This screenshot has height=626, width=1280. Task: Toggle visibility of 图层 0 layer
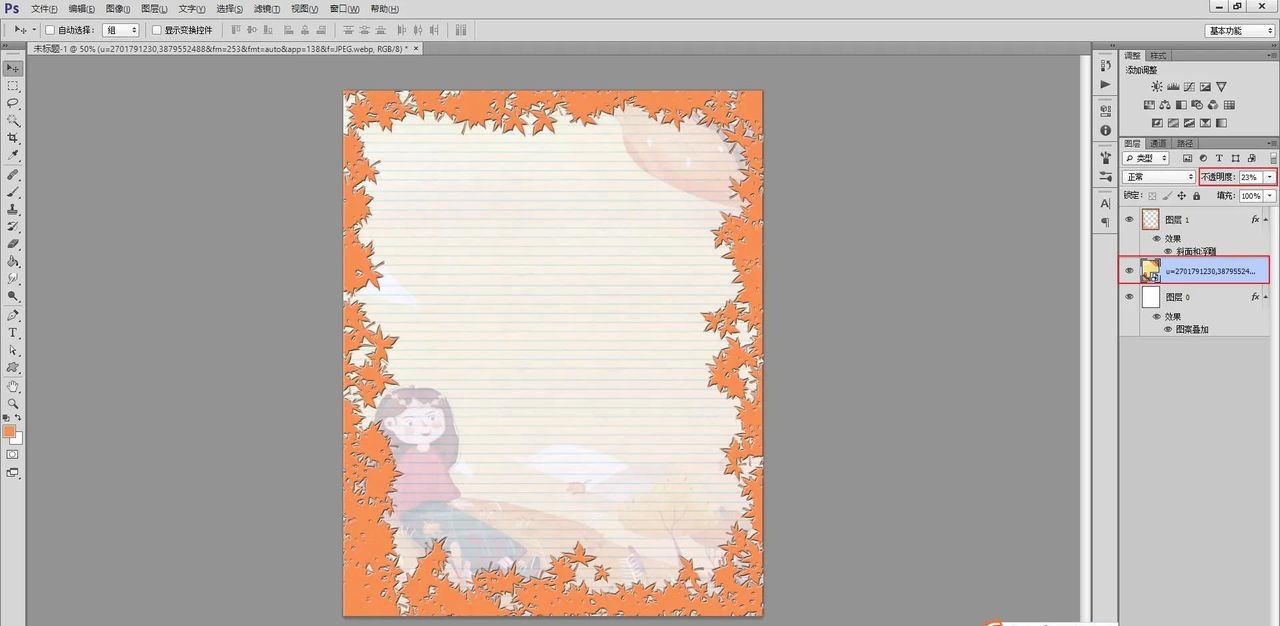point(1129,297)
